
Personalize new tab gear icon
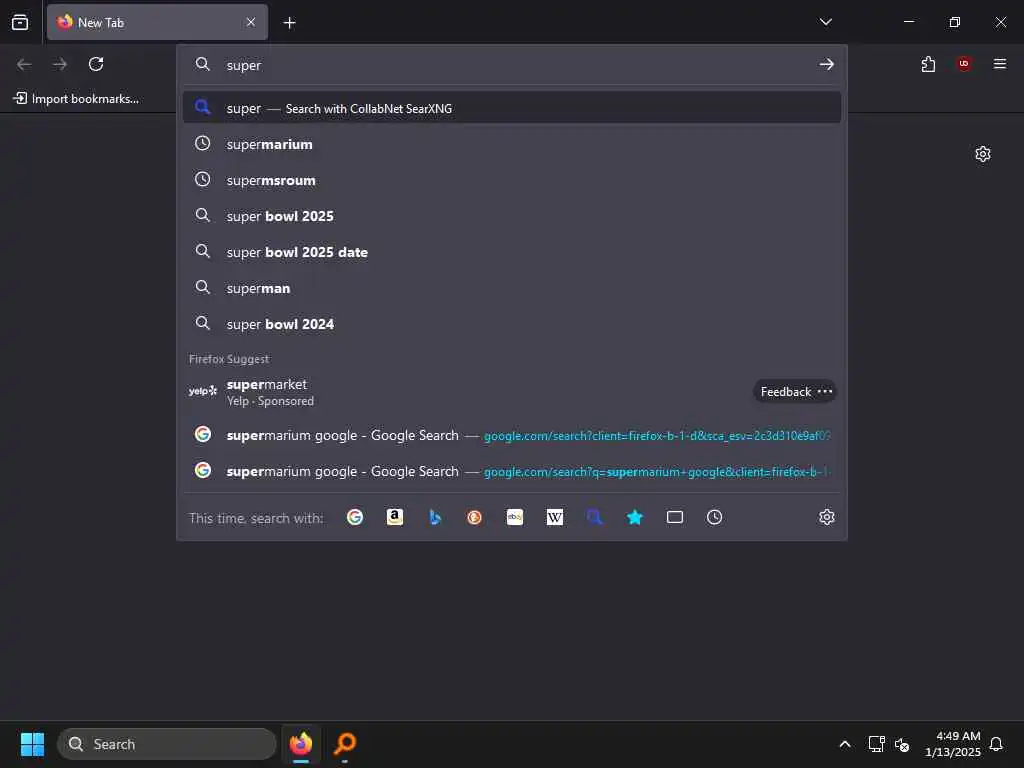[983, 154]
